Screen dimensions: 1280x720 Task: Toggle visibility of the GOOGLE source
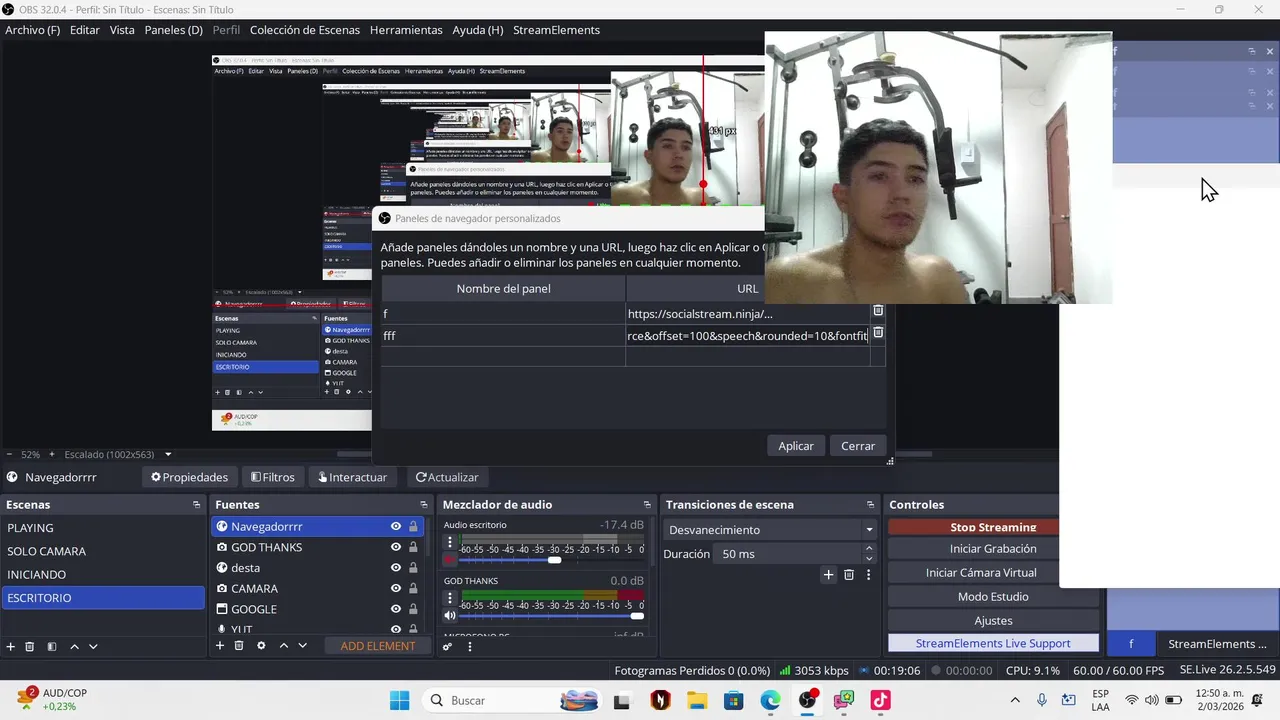[x=396, y=609]
